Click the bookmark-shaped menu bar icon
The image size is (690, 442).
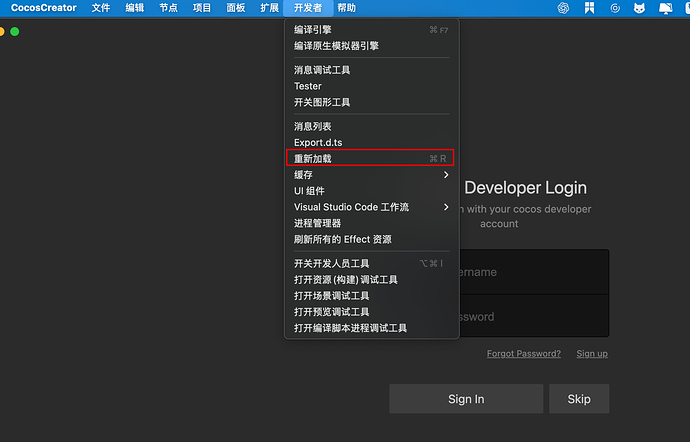point(589,8)
